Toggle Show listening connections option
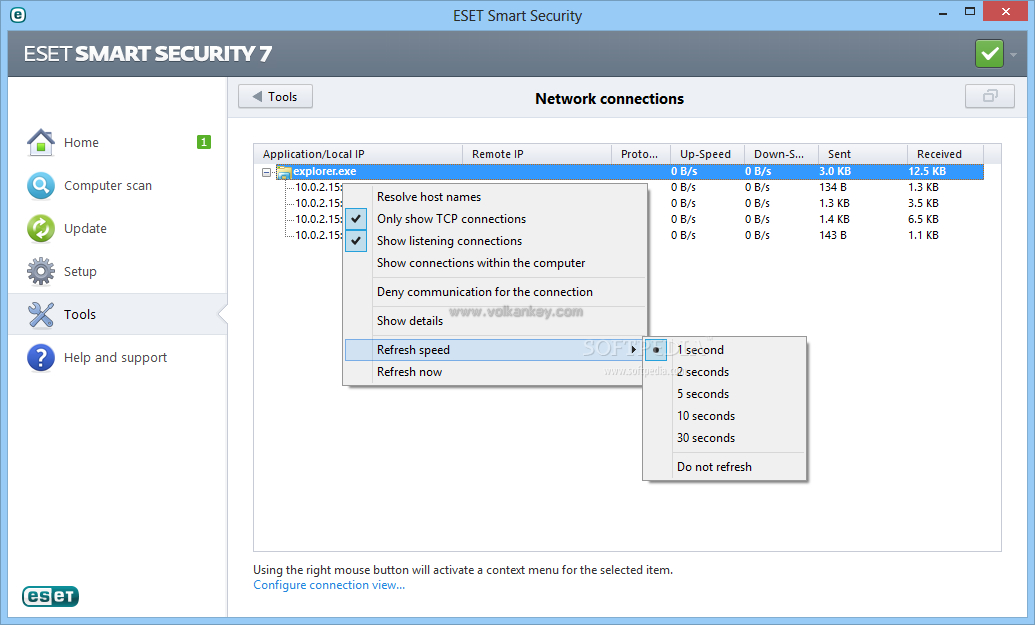 point(449,241)
